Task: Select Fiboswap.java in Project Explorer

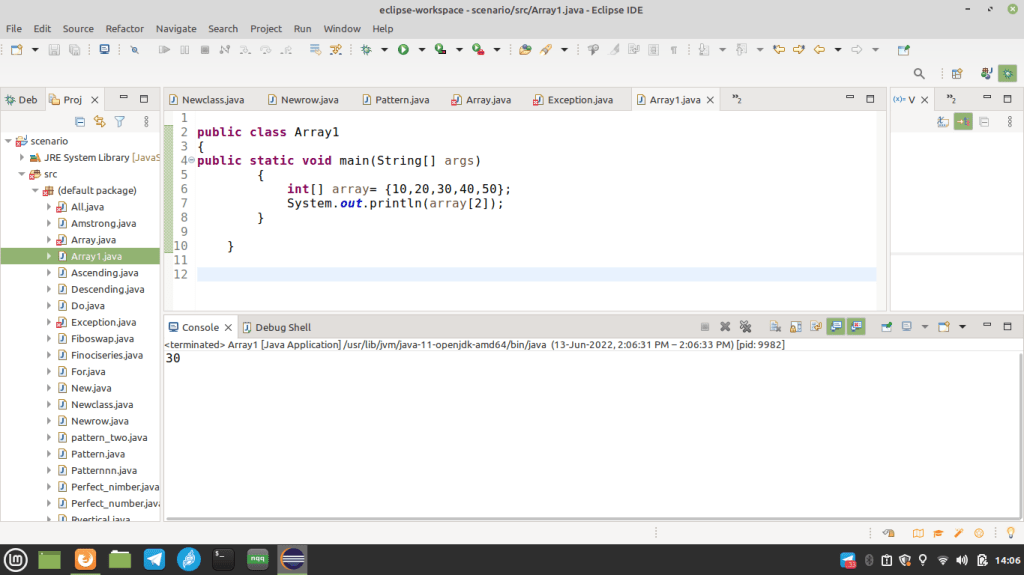Action: (102, 338)
